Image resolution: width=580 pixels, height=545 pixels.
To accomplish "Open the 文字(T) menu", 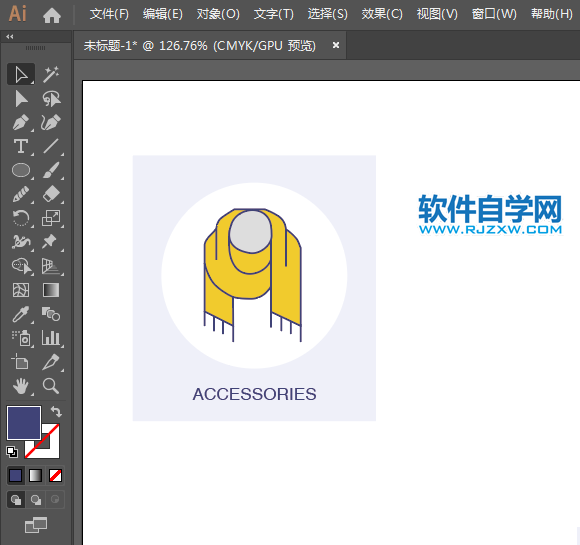I will (x=274, y=14).
